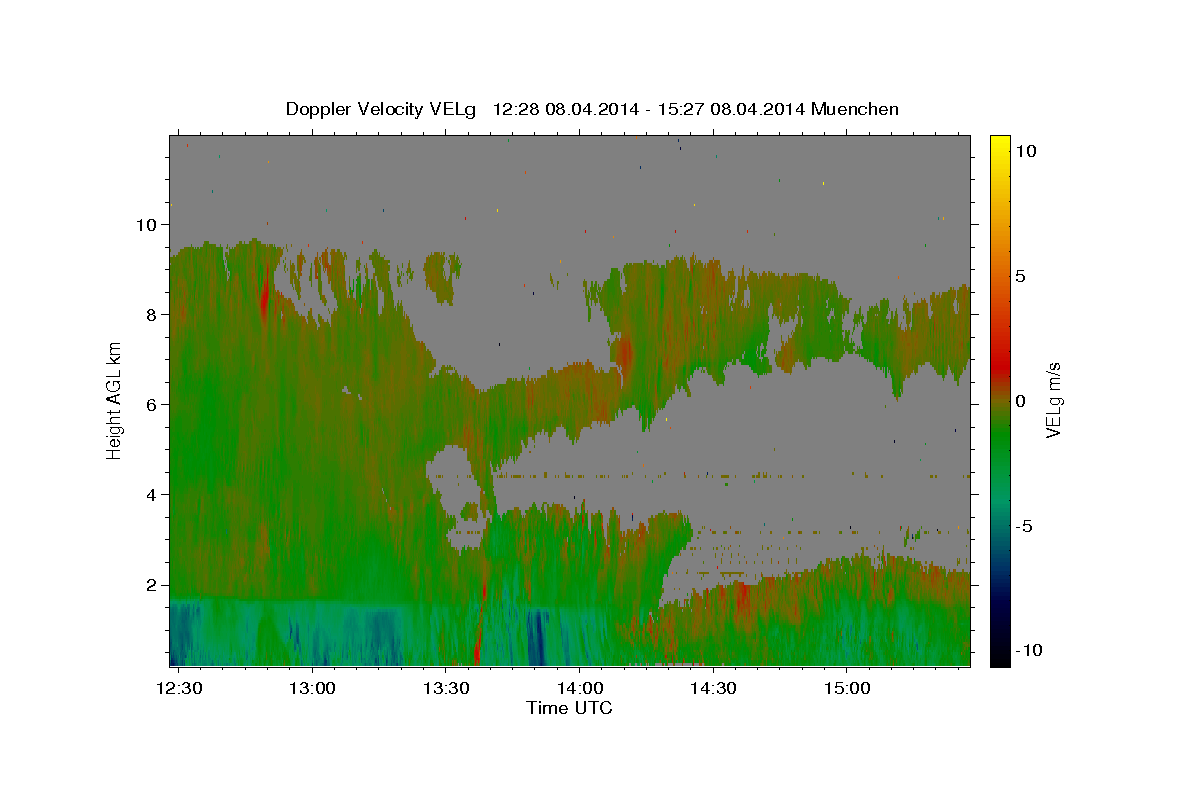Viewport: 1200px width, 800px height.
Task: Click the '14:30' time axis label
Action: (x=713, y=688)
